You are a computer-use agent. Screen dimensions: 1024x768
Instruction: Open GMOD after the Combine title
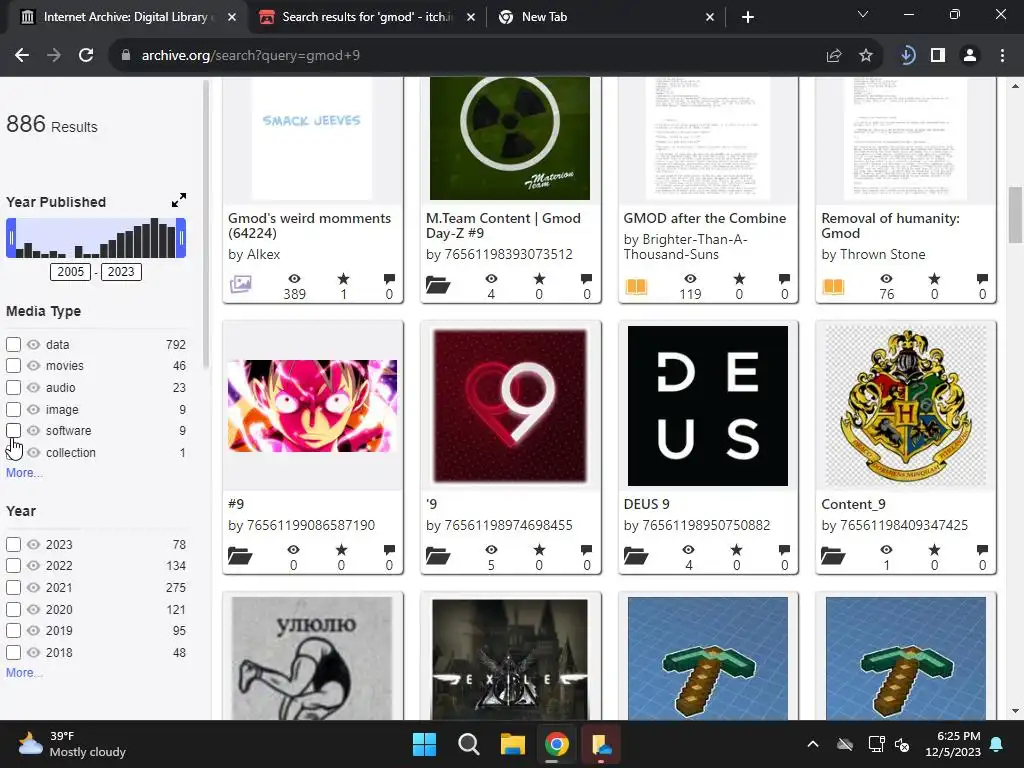click(x=705, y=218)
